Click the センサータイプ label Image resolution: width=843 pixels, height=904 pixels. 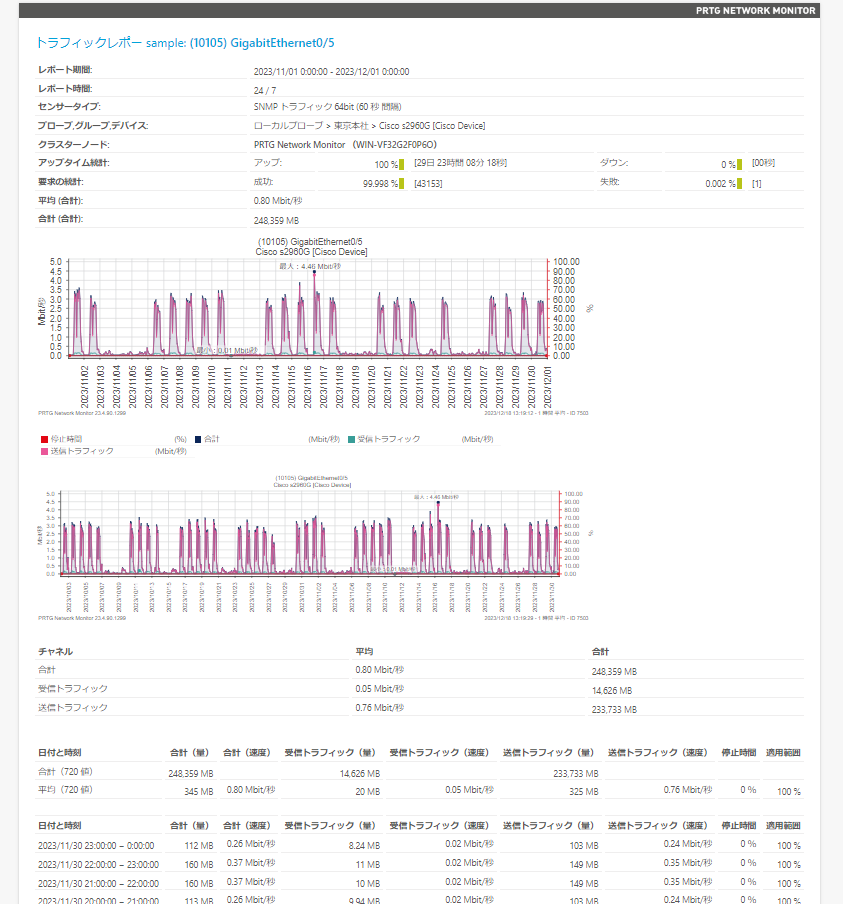pyautogui.click(x=69, y=107)
